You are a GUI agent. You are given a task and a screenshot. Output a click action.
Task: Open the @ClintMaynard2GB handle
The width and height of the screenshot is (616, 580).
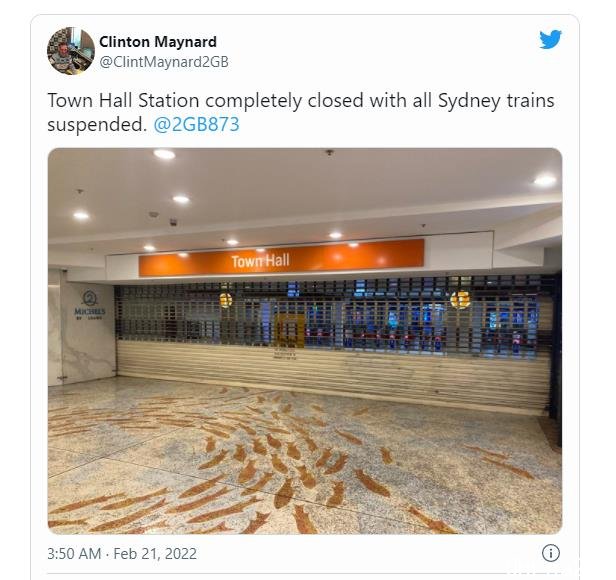164,62
